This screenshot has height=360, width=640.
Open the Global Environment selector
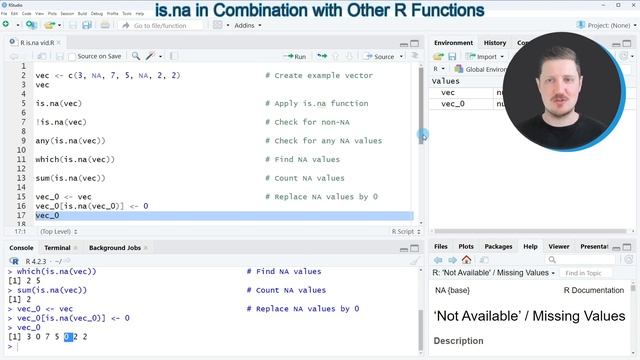point(481,69)
